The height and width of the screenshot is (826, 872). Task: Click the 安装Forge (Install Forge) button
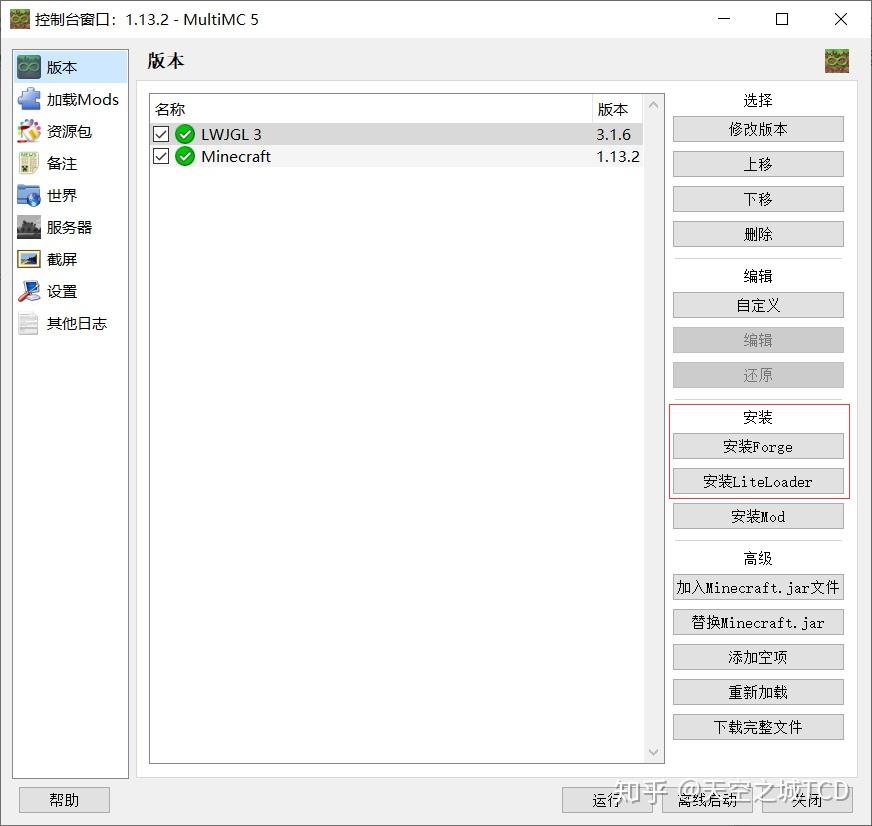click(x=757, y=446)
